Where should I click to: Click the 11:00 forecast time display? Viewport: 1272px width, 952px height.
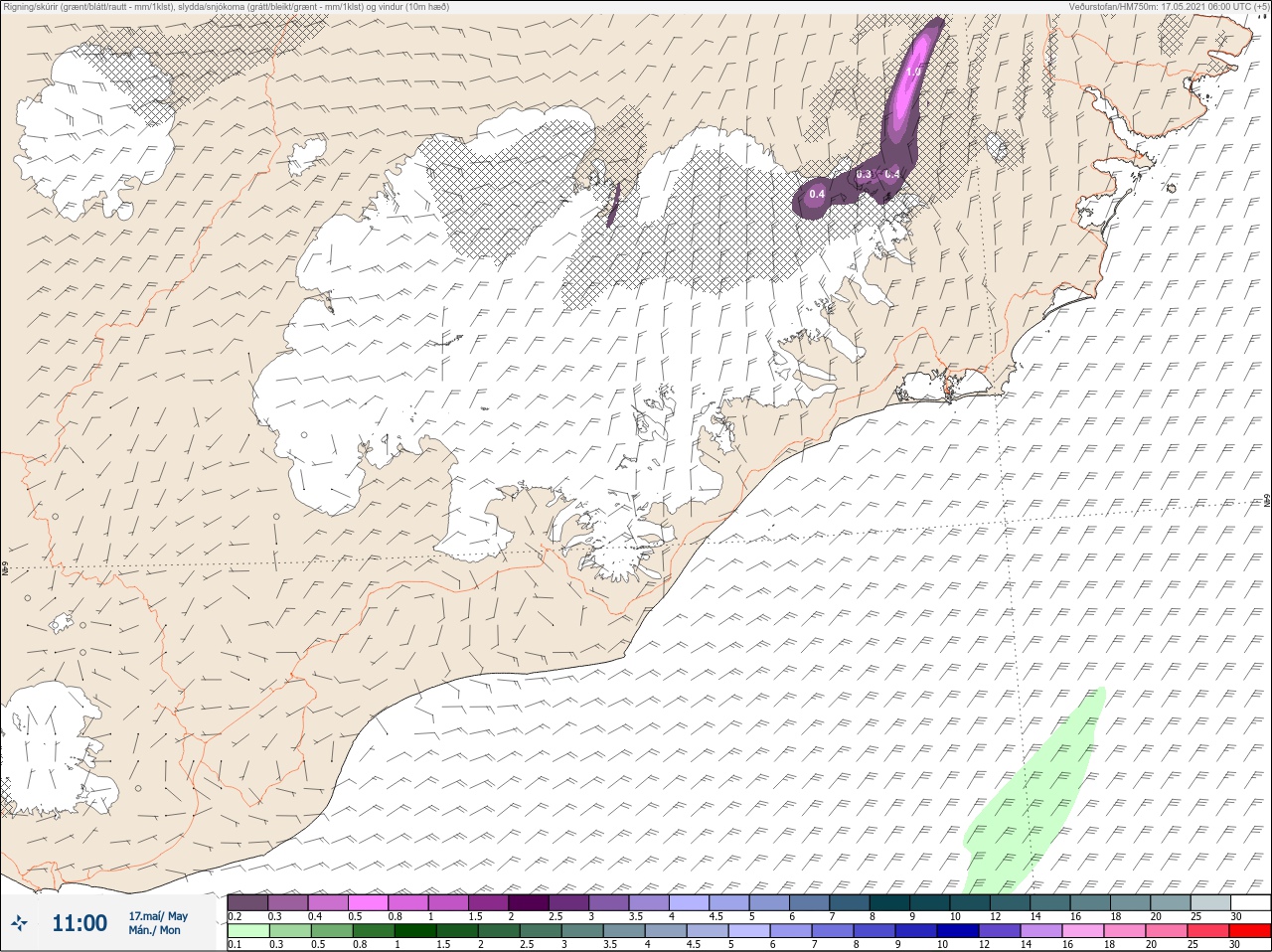click(79, 923)
